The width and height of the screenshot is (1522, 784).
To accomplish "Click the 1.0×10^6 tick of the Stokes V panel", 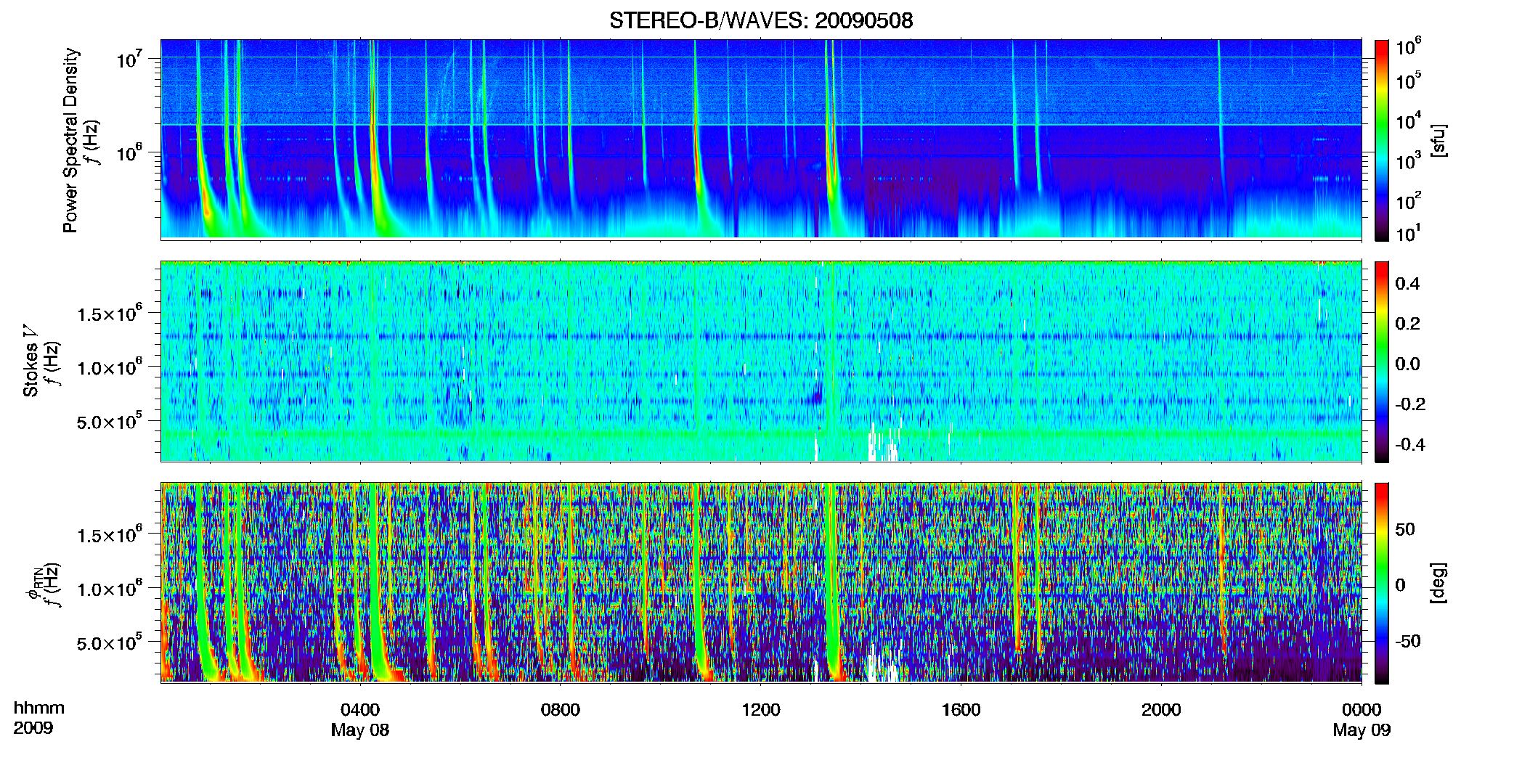I will click(x=110, y=367).
